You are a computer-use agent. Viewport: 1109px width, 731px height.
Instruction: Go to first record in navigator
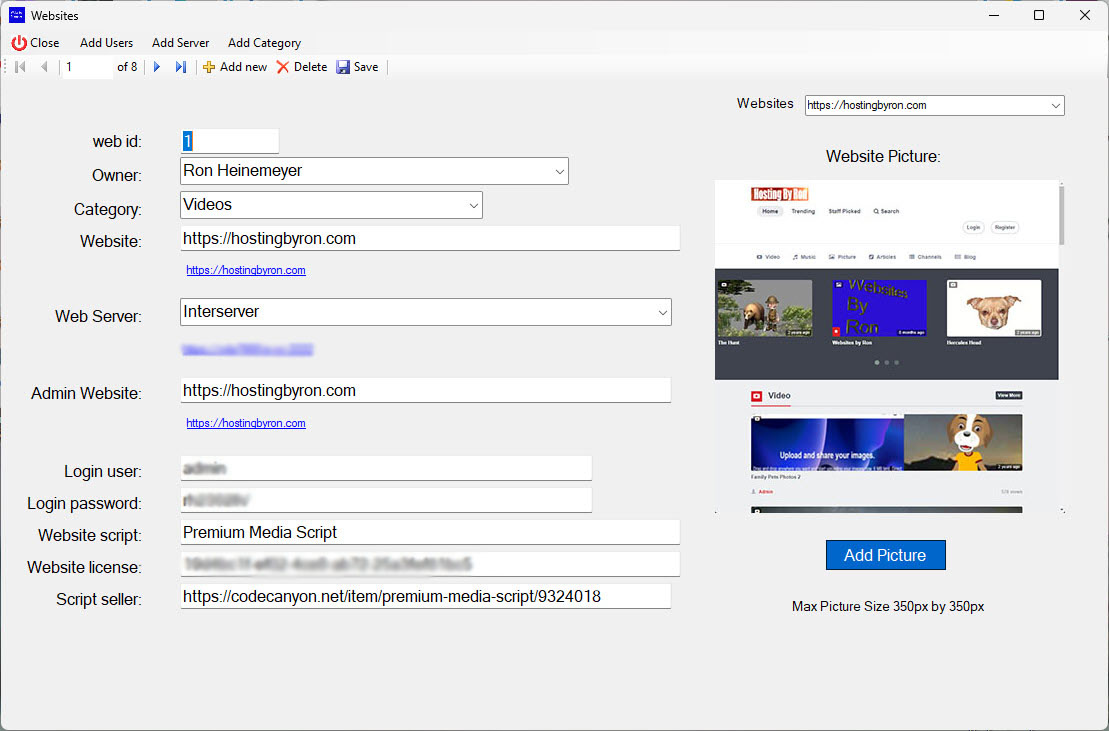click(x=20, y=67)
